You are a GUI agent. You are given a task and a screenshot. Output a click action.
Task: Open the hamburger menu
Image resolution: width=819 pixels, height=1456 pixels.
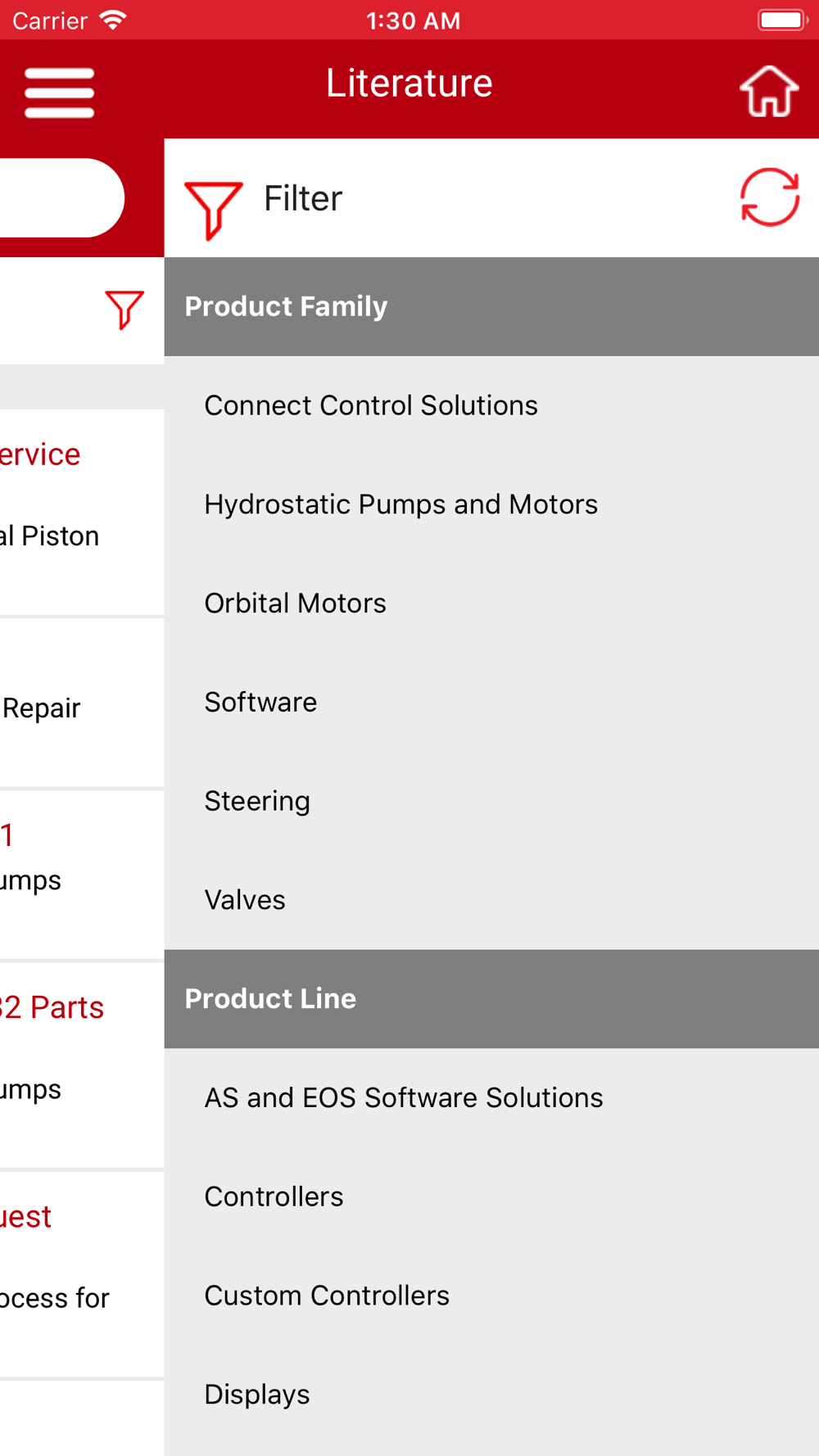59,92
